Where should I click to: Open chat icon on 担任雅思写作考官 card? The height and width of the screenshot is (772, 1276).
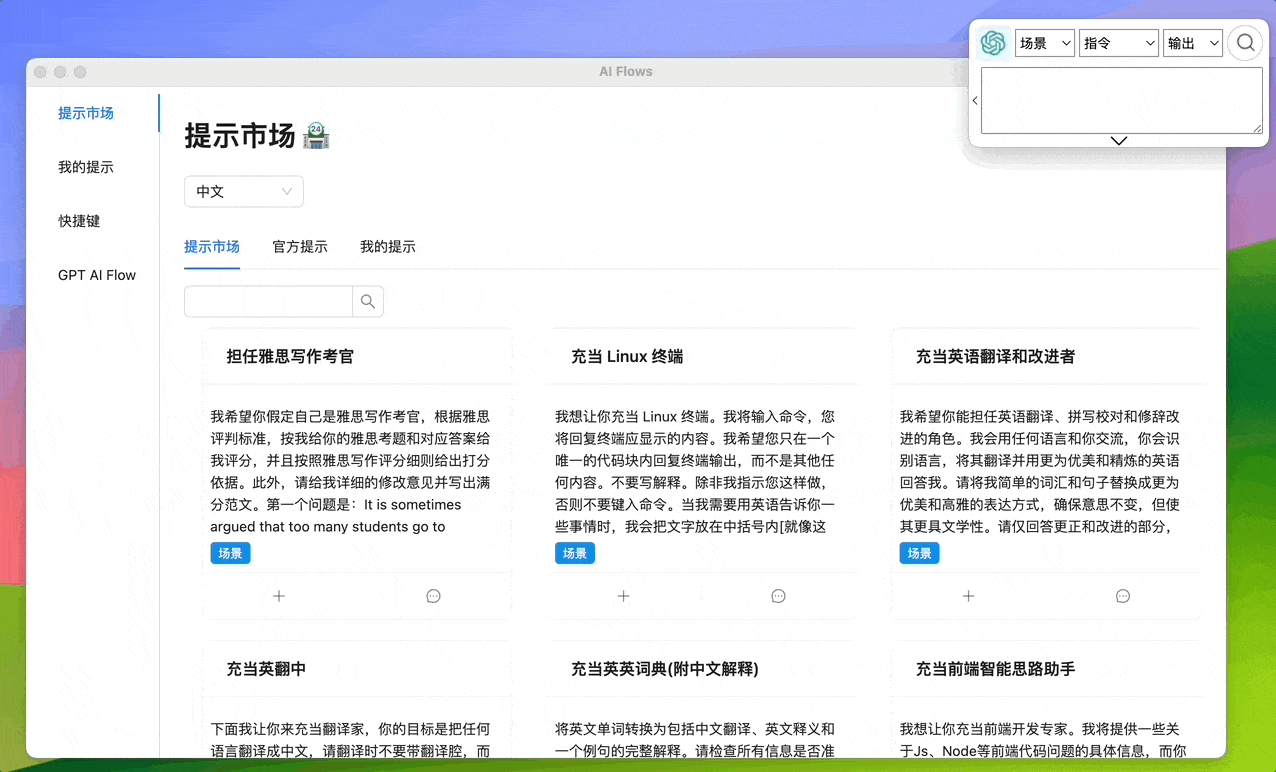click(434, 596)
